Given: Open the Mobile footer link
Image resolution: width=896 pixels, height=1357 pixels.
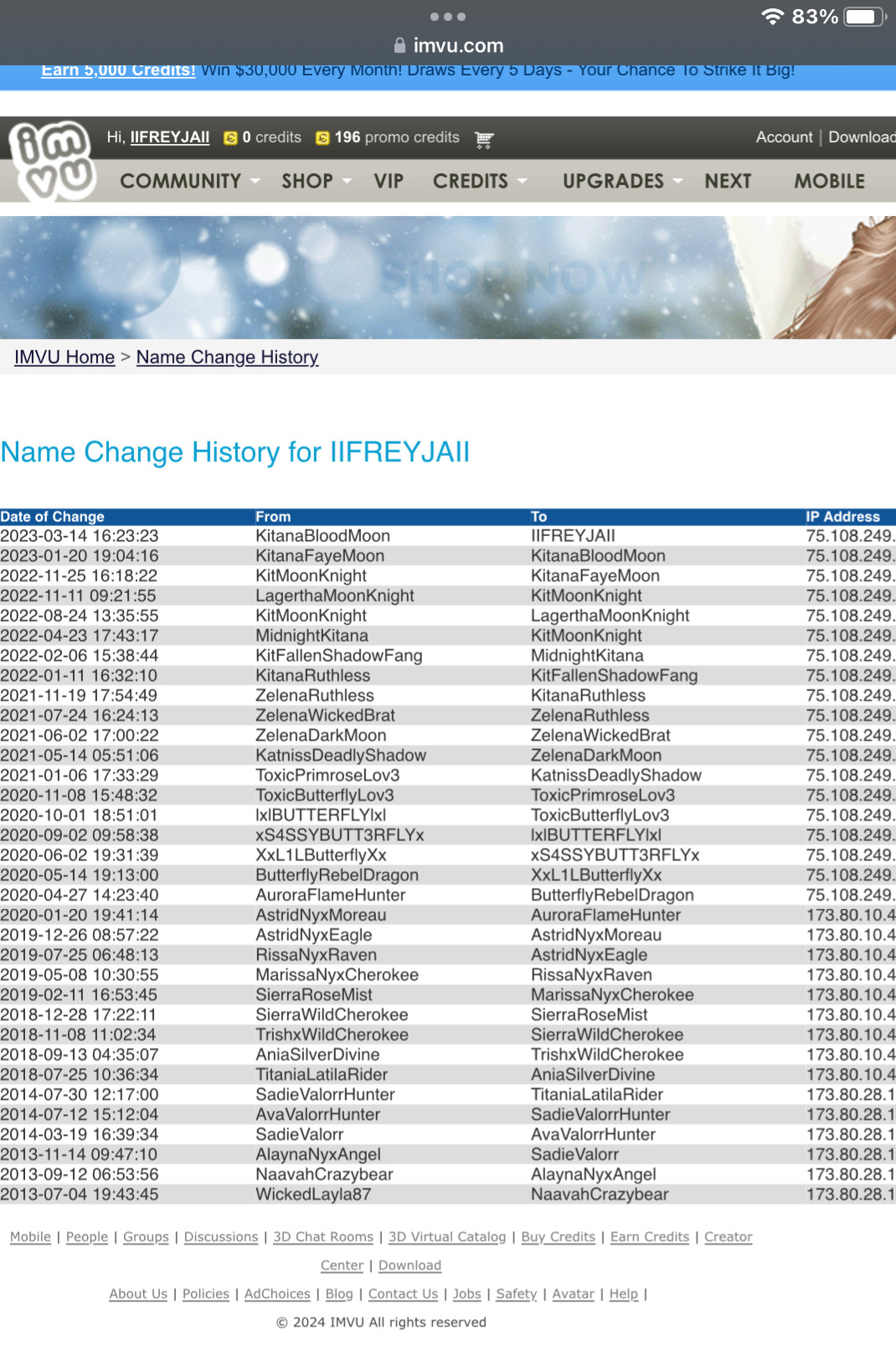Looking at the screenshot, I should pyautogui.click(x=31, y=1237).
